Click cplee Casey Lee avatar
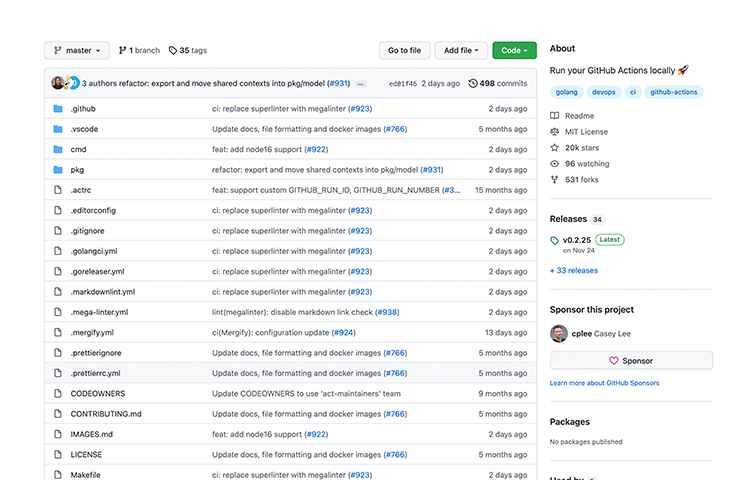750x480 pixels. pos(559,334)
